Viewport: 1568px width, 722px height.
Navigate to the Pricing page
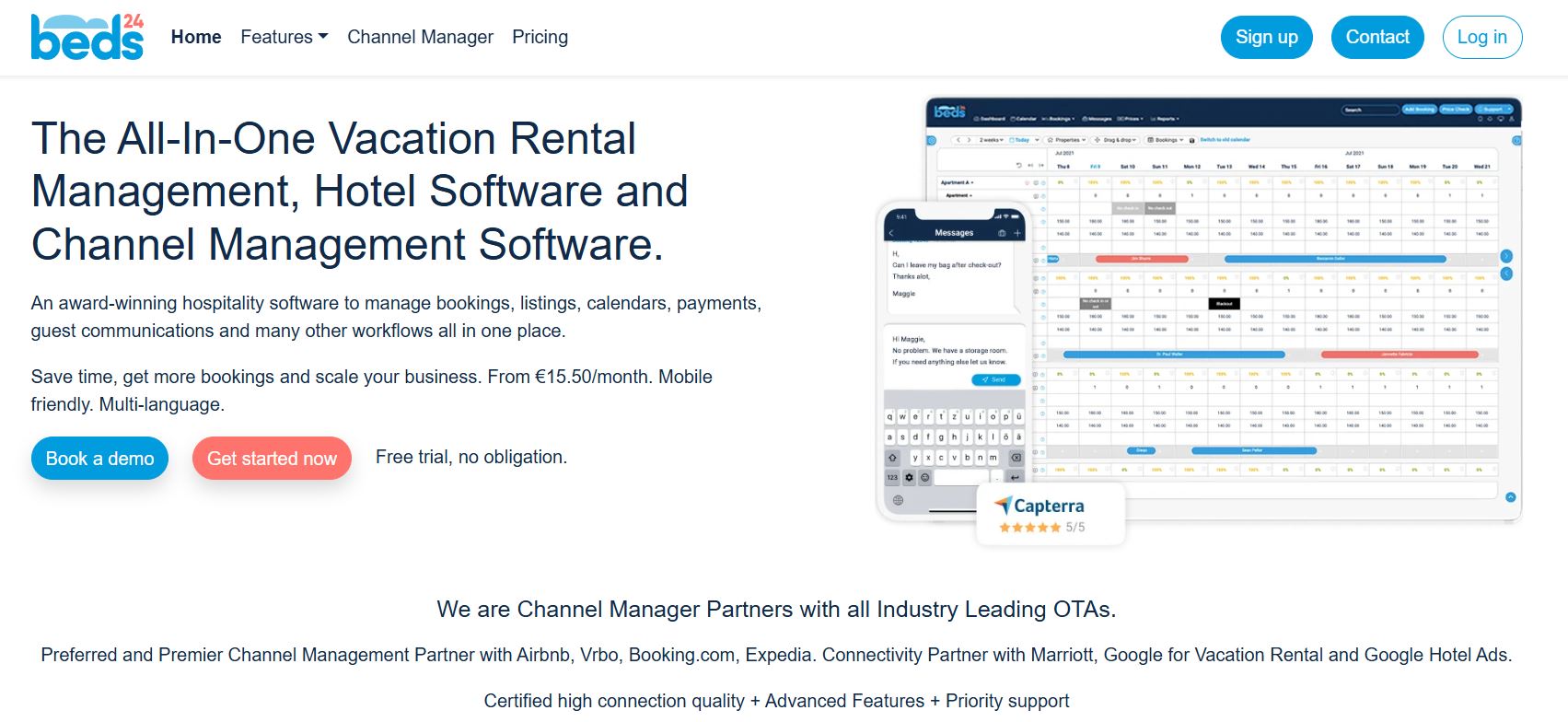(540, 37)
